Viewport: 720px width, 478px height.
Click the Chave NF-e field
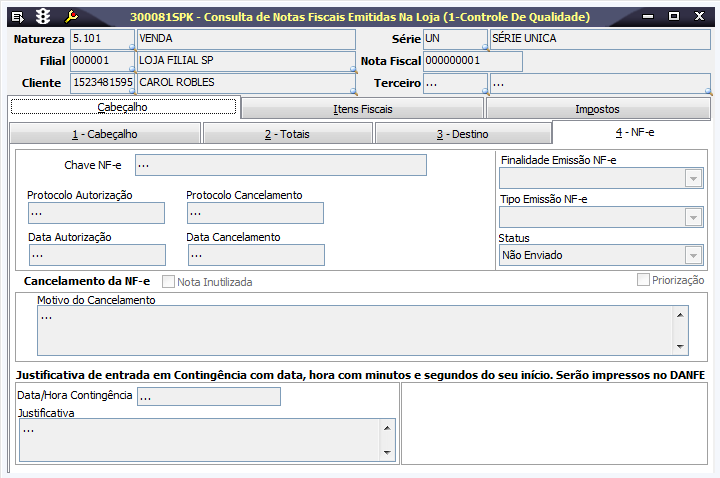280,165
